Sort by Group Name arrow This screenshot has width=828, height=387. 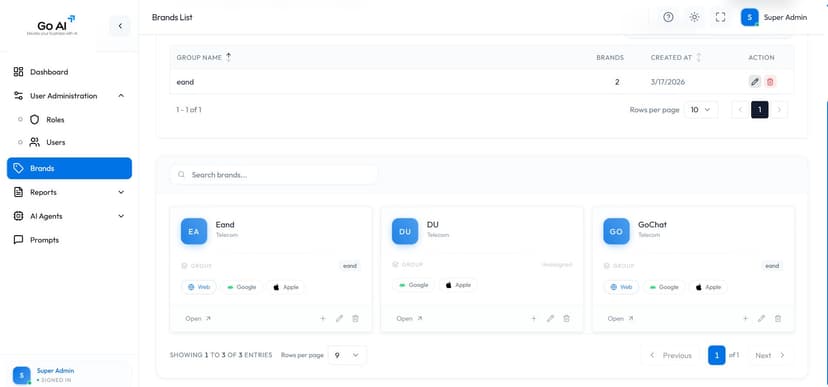[x=229, y=57]
